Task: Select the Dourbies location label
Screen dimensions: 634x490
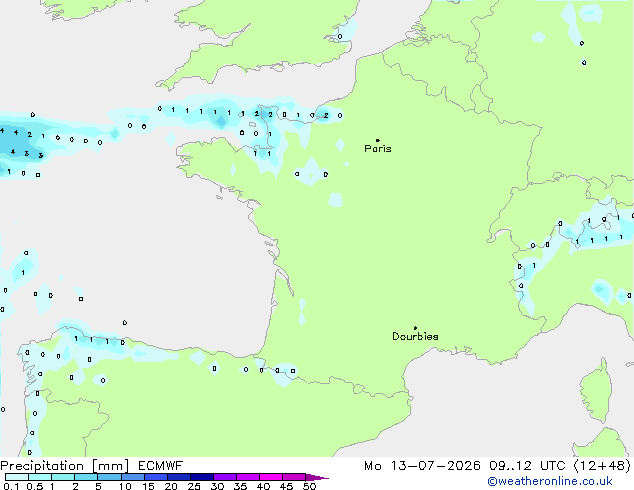Action: pyautogui.click(x=415, y=336)
